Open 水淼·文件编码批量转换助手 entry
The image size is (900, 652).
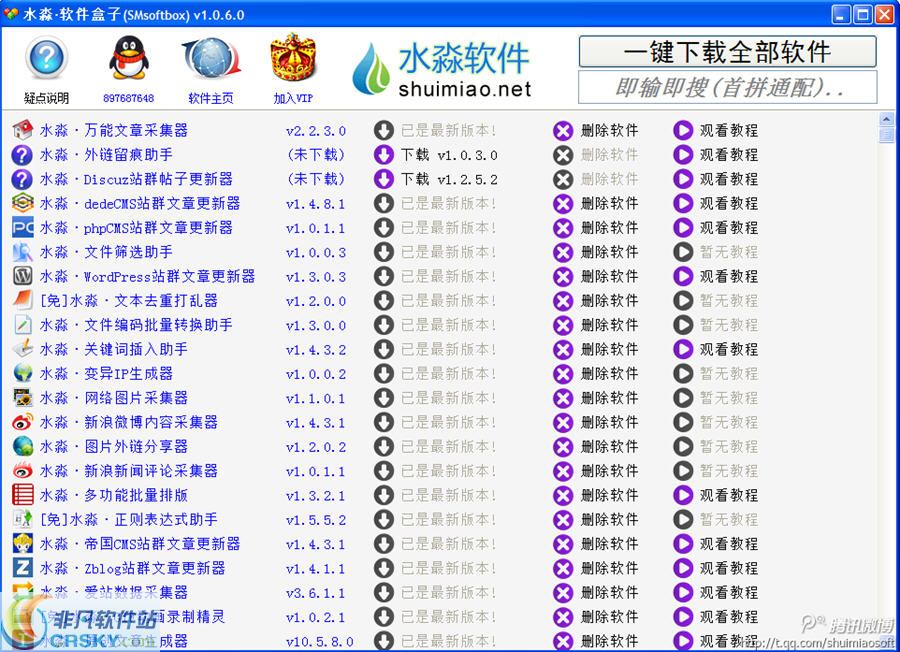point(136,325)
